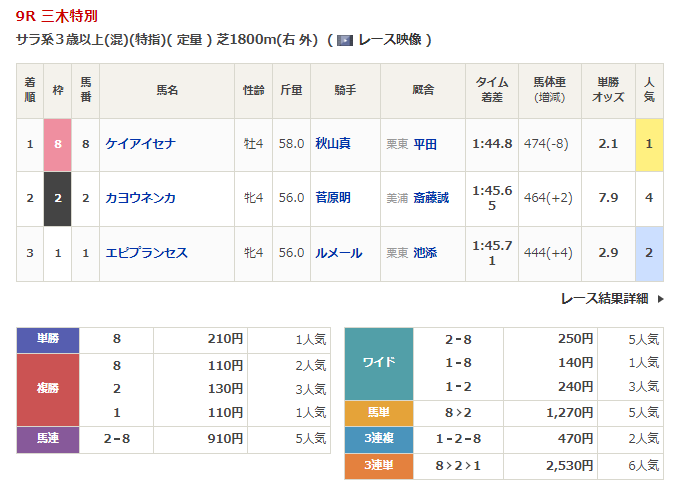Open the レース映像 link
The height and width of the screenshot is (488, 684).
click(389, 40)
